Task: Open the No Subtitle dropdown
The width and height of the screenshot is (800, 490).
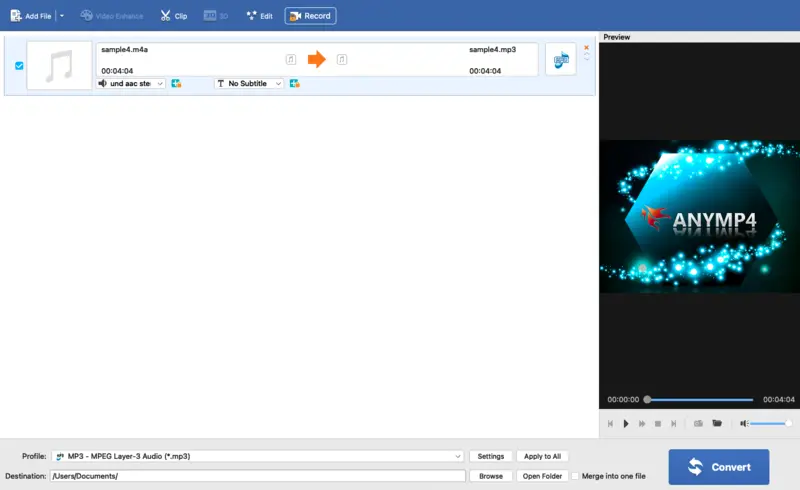Action: pos(248,83)
